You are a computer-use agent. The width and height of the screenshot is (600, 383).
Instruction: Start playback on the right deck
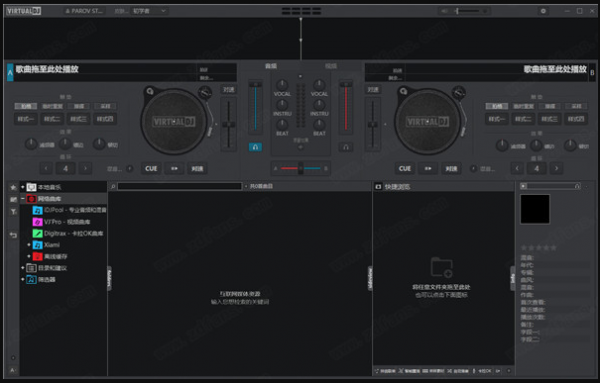point(428,168)
